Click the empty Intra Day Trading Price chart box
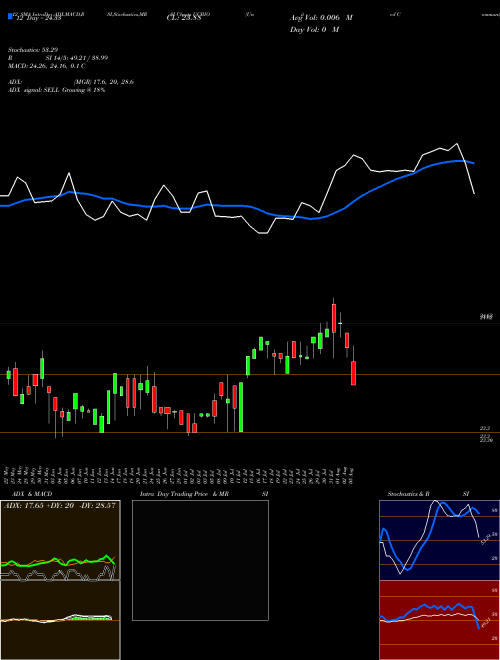 coord(200,560)
